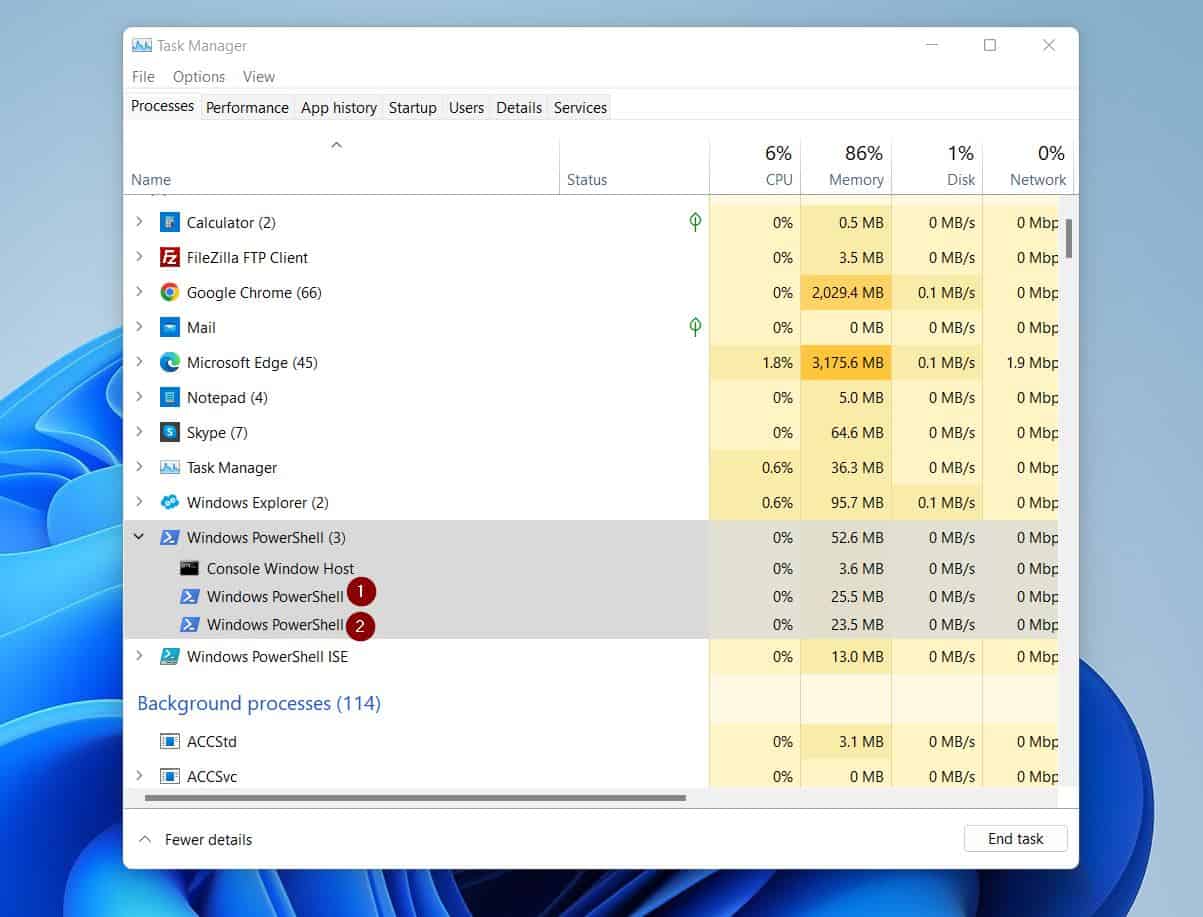Viewport: 1203px width, 917px height.
Task: Click the Calculator app icon
Action: tap(169, 222)
